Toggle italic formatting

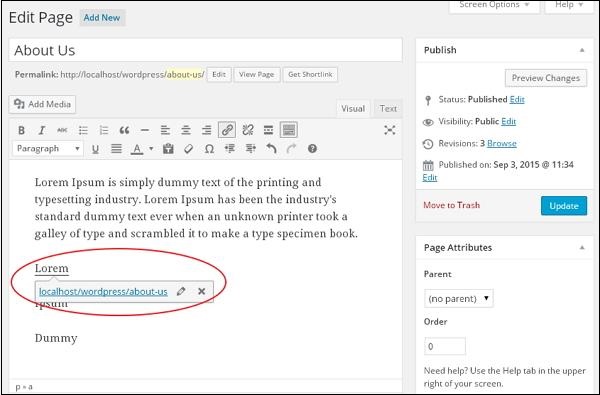tap(42, 131)
